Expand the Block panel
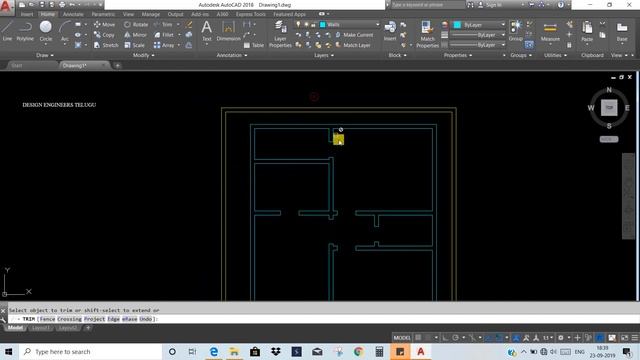 tap(397, 55)
